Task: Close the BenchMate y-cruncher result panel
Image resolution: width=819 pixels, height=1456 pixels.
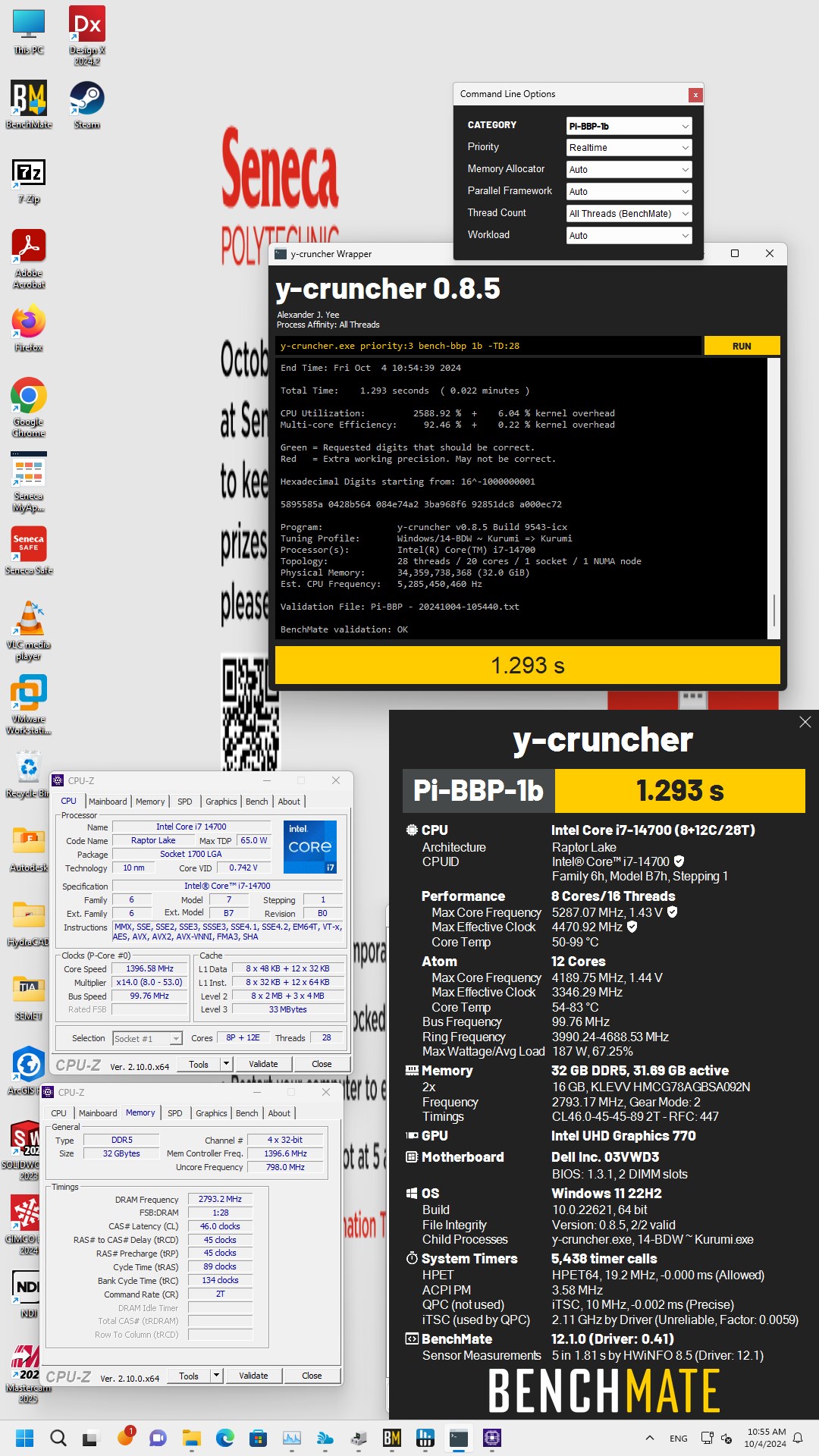Action: click(x=805, y=722)
